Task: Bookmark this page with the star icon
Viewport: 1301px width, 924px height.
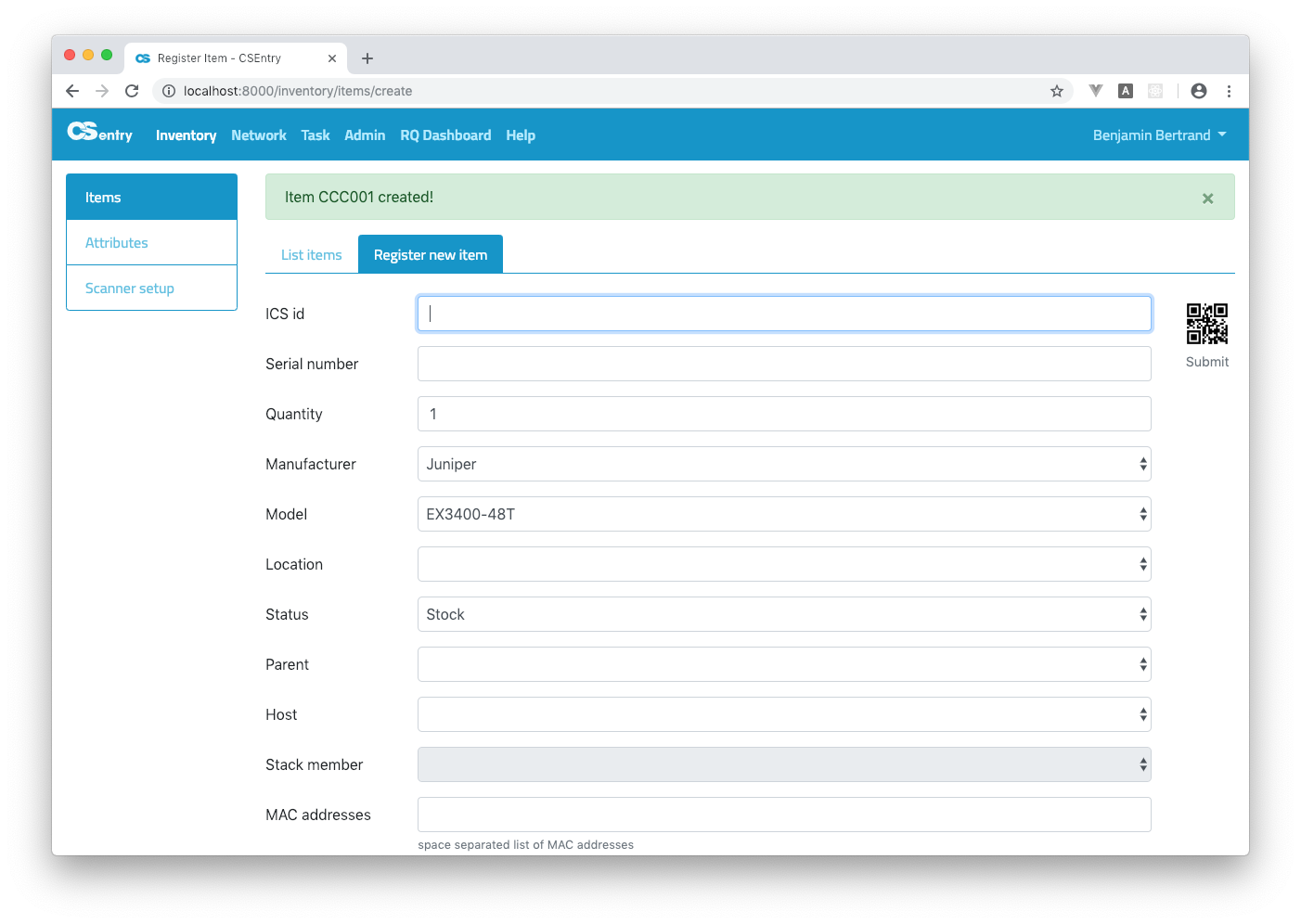Action: point(1056,91)
